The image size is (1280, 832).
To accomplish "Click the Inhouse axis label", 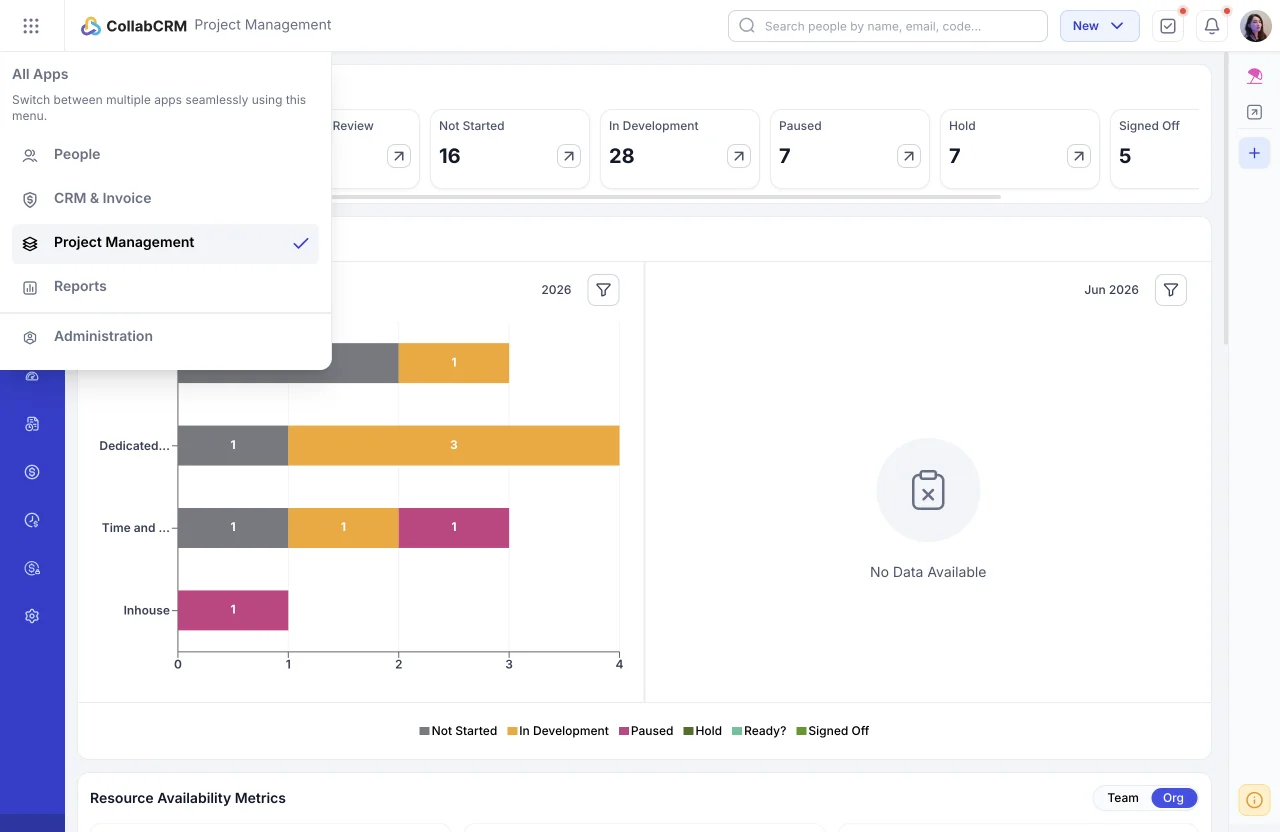I will (147, 610).
